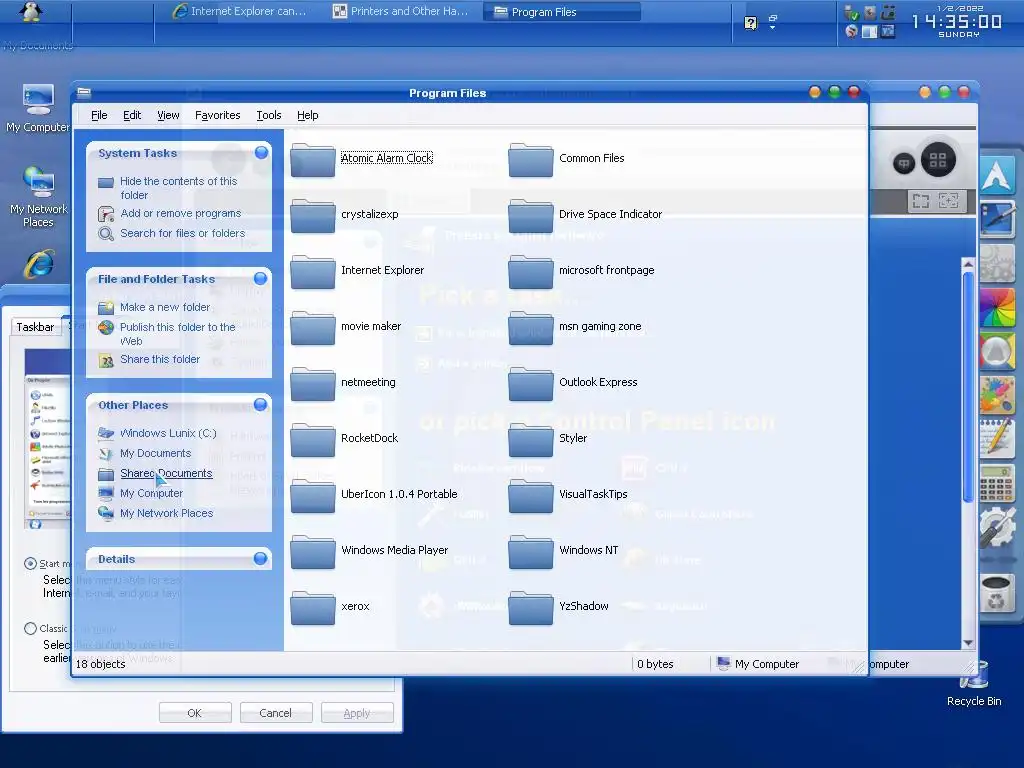Image resolution: width=1024 pixels, height=768 pixels.
Task: Switch to the Taskbar tab
Action: pos(35,327)
